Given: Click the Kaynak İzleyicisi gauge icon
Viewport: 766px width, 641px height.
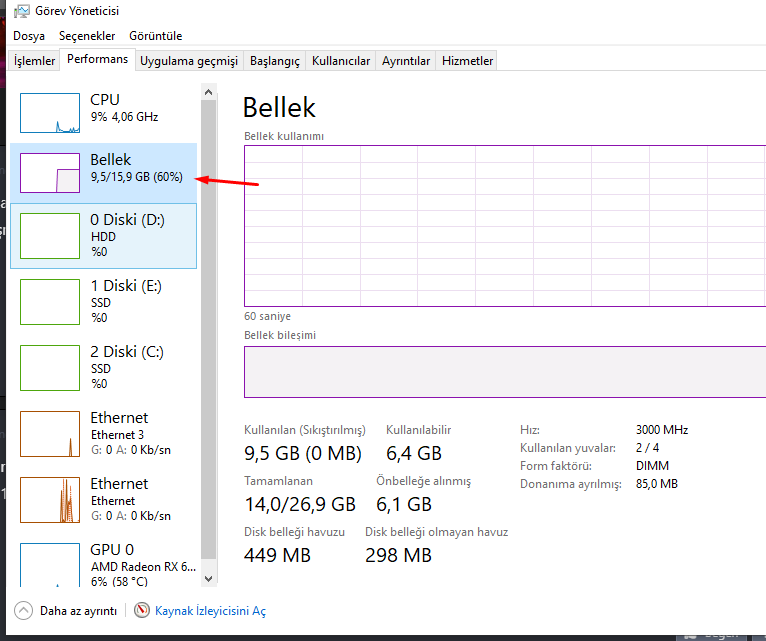Looking at the screenshot, I should coord(142,610).
